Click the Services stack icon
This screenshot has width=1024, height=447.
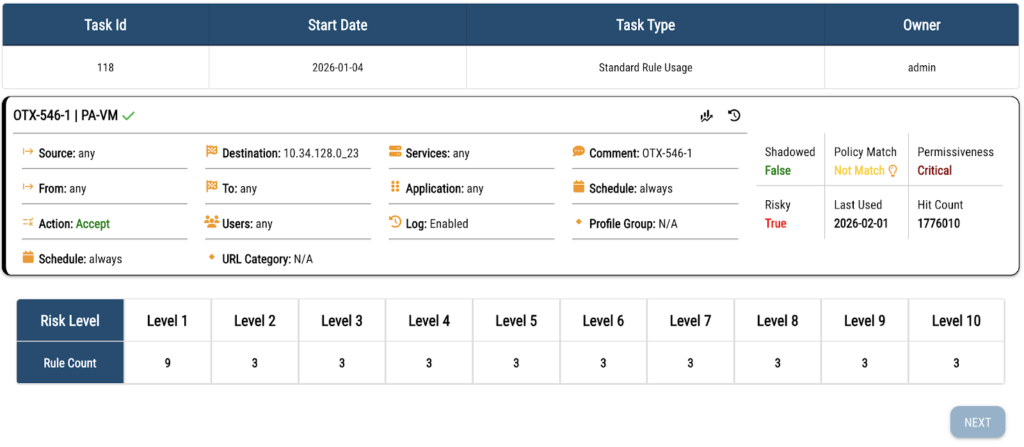point(395,153)
